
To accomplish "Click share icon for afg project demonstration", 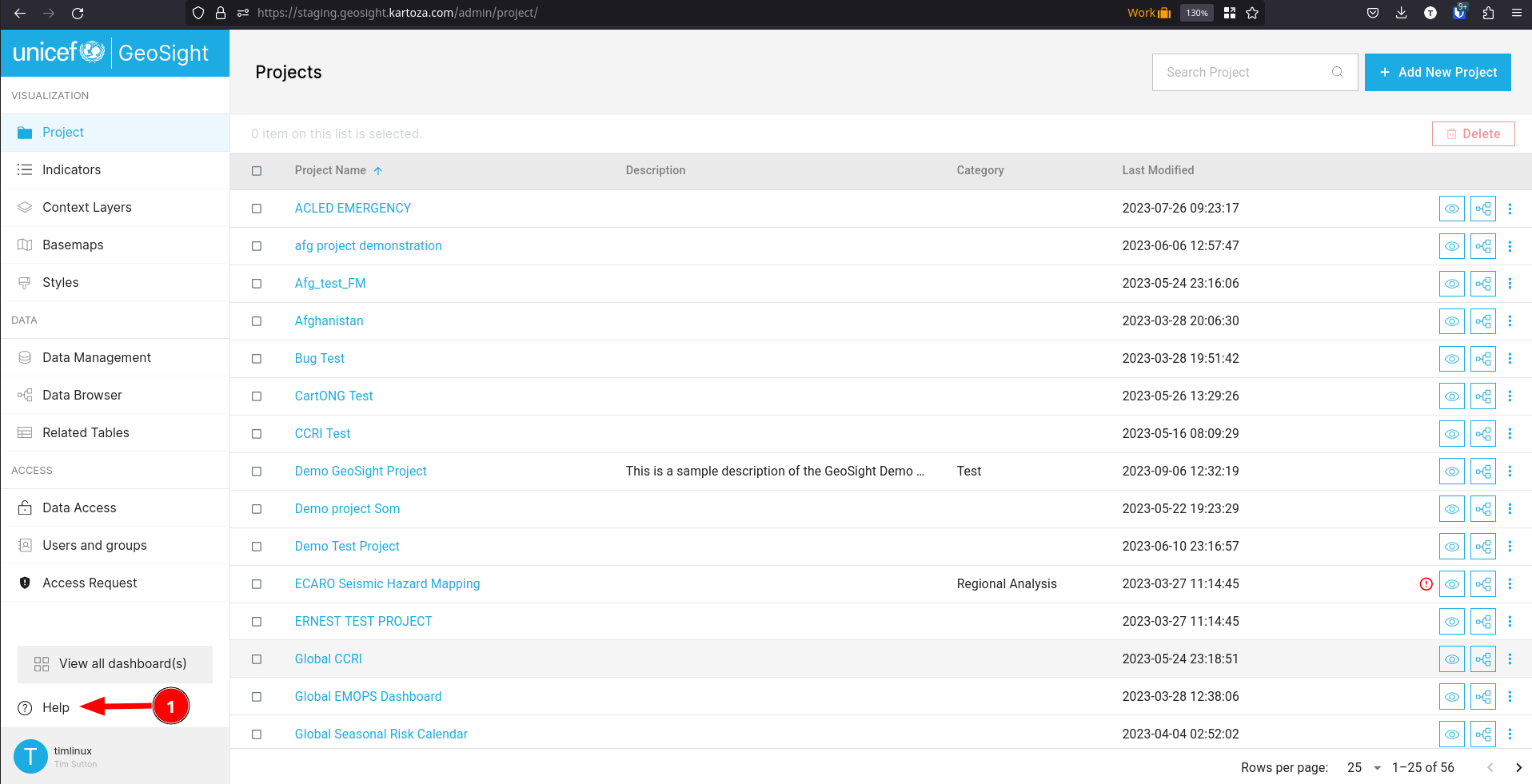I will (1483, 246).
